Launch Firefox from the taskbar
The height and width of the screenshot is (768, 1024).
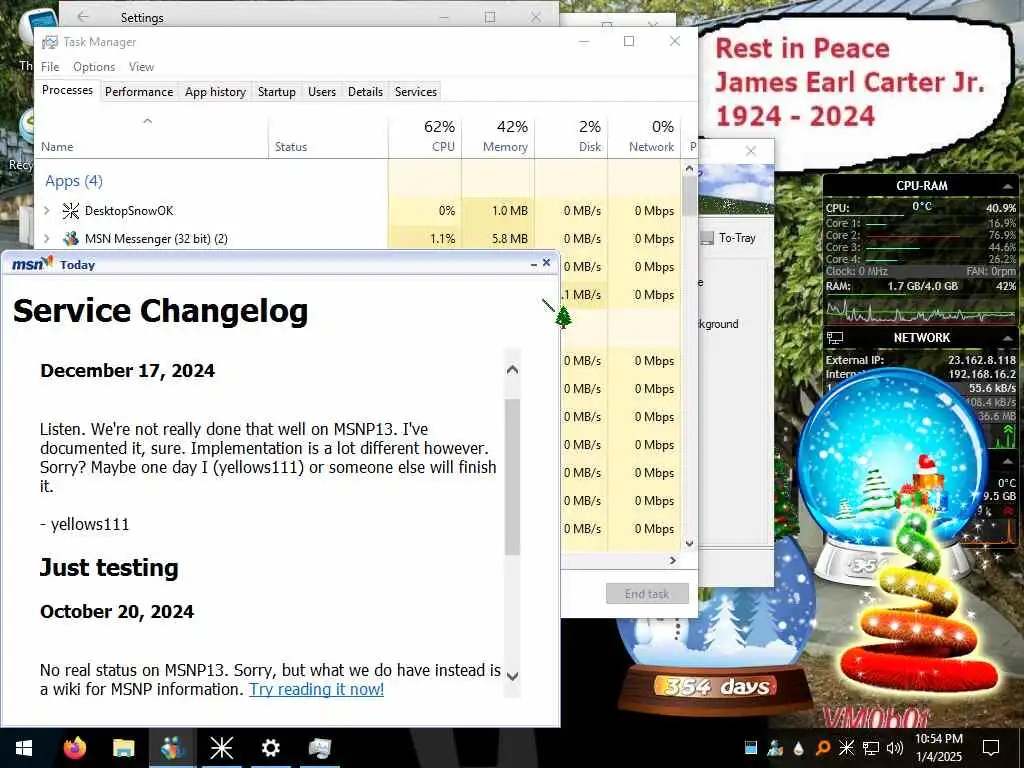tap(75, 748)
